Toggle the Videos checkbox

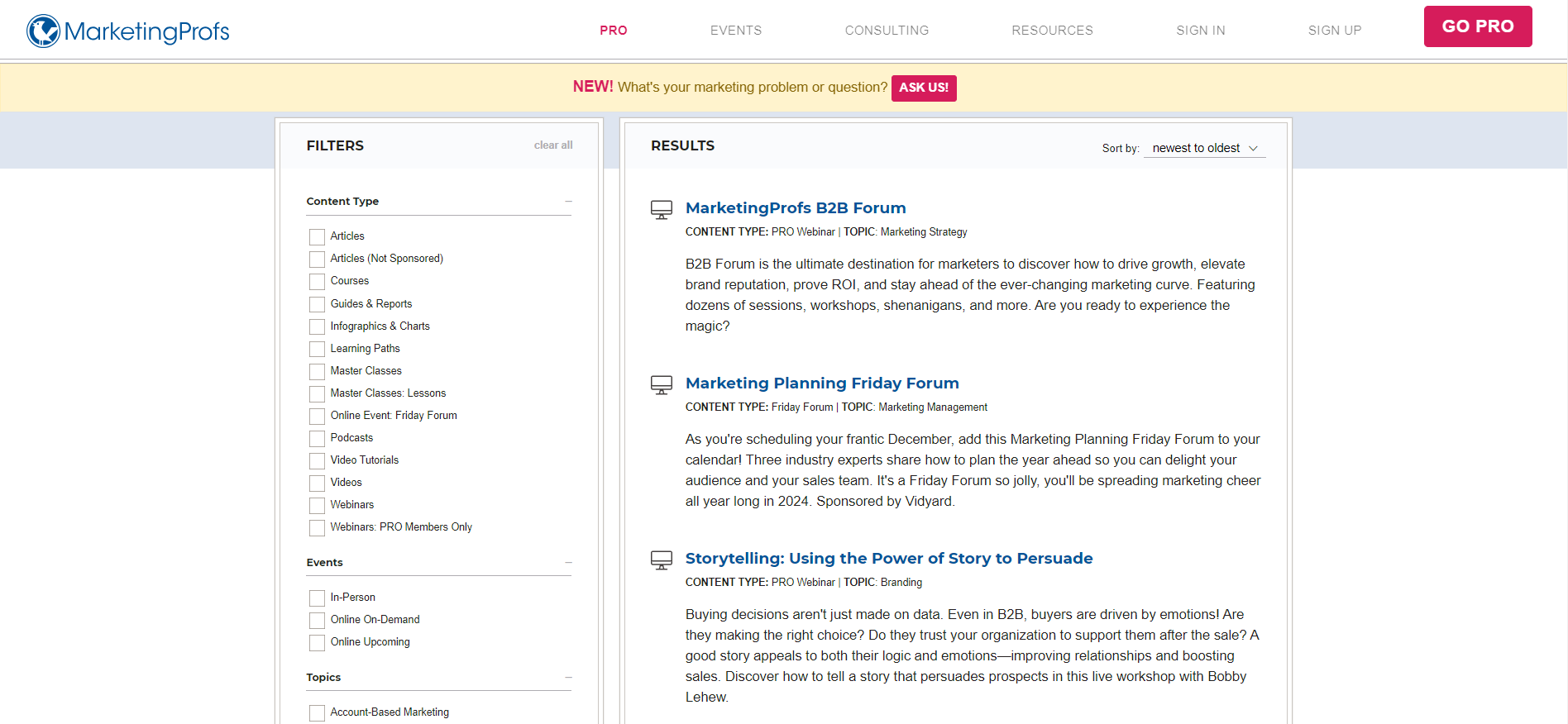coord(317,483)
